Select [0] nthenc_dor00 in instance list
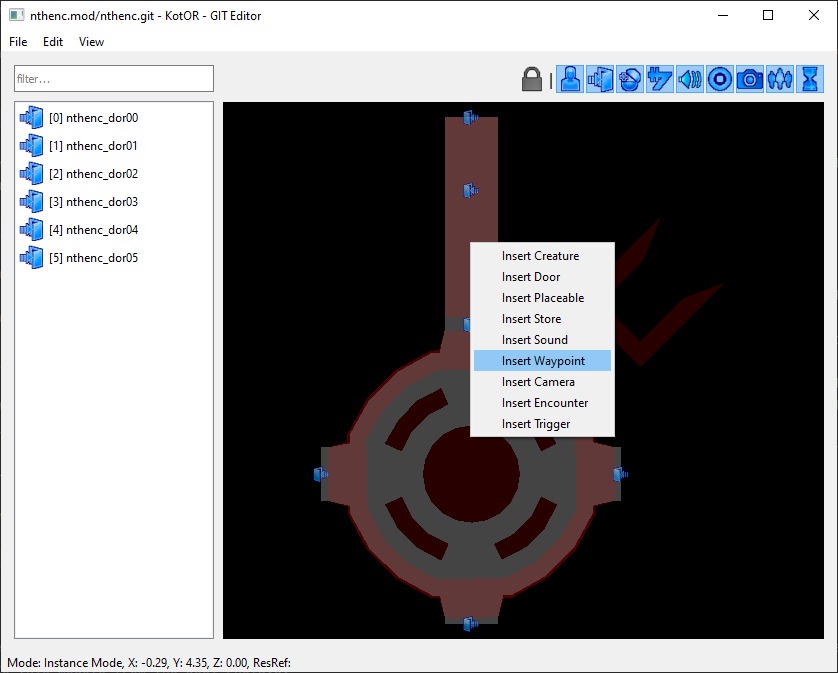This screenshot has height=673, width=838. point(114,118)
